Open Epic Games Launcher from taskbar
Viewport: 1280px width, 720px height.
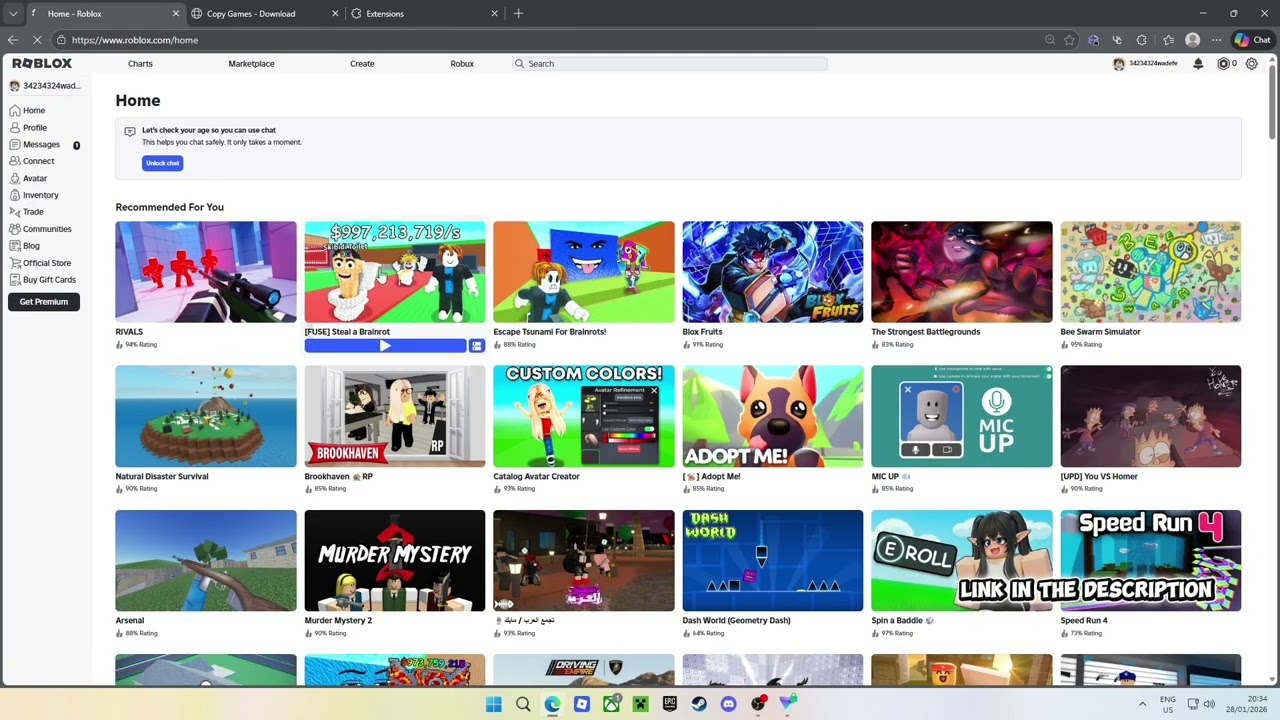click(x=669, y=704)
